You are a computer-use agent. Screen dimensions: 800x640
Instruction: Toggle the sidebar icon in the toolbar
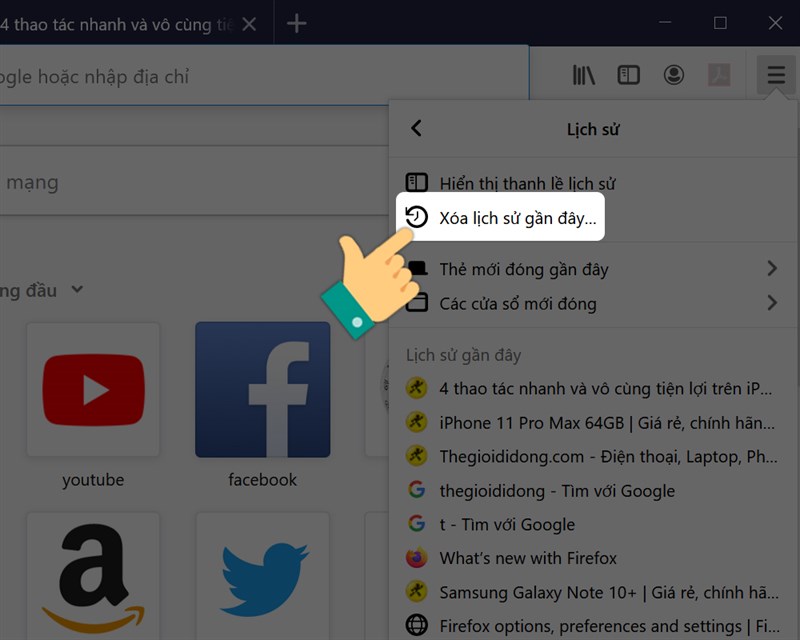(x=629, y=75)
